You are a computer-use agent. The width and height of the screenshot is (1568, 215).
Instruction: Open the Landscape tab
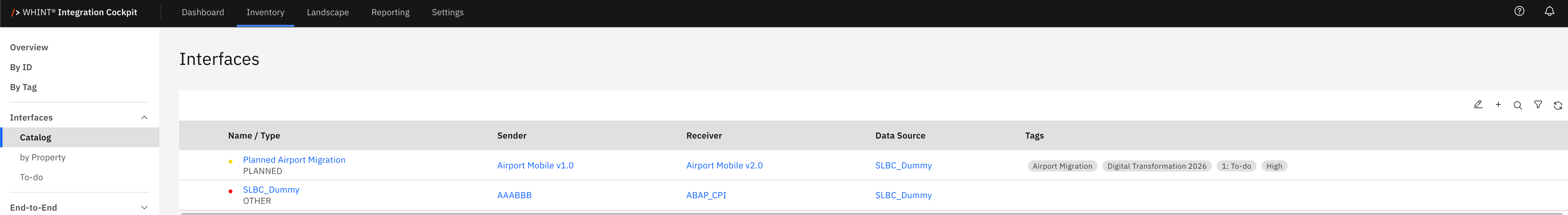[328, 12]
